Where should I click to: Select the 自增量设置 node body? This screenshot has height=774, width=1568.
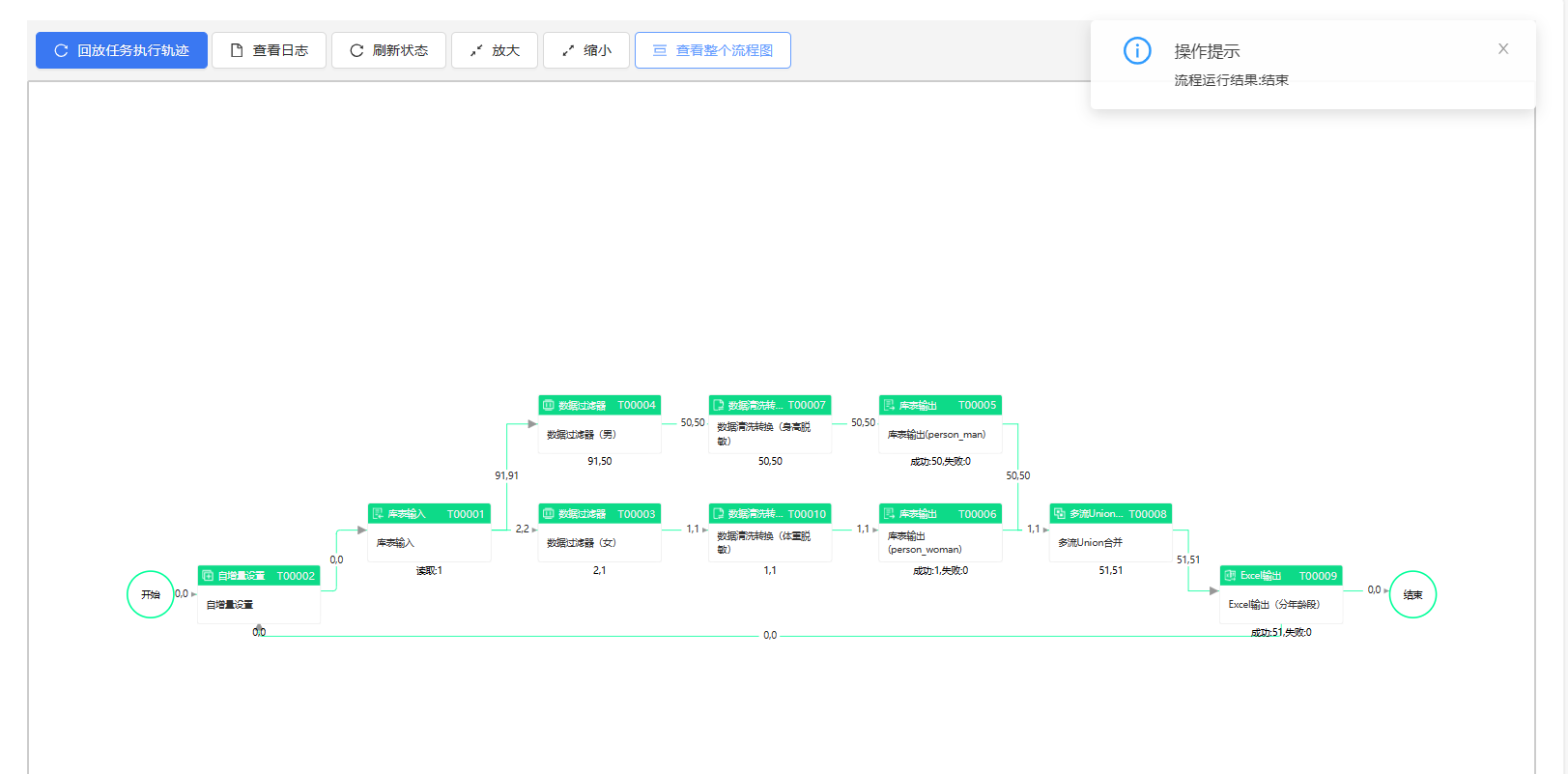coord(259,605)
